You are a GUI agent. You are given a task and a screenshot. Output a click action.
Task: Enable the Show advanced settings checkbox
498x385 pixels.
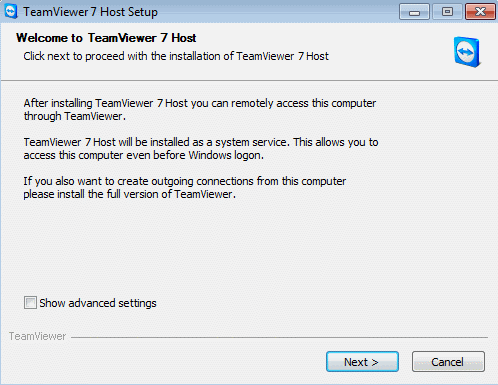click(x=30, y=303)
